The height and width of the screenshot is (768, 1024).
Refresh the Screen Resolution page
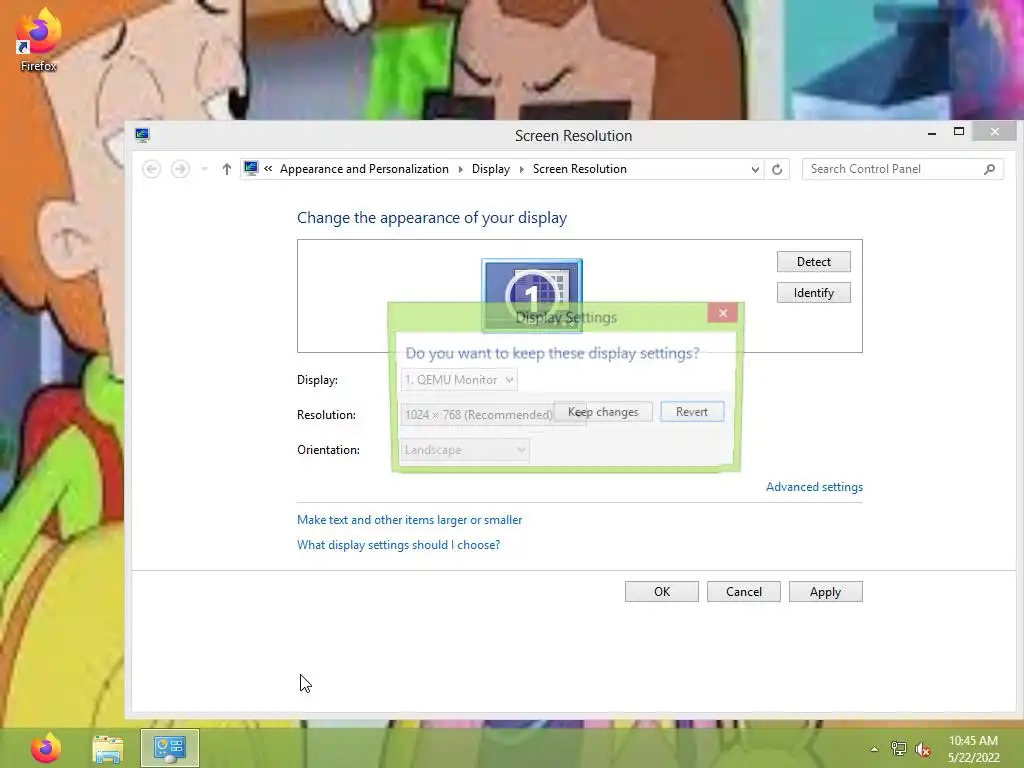point(777,169)
